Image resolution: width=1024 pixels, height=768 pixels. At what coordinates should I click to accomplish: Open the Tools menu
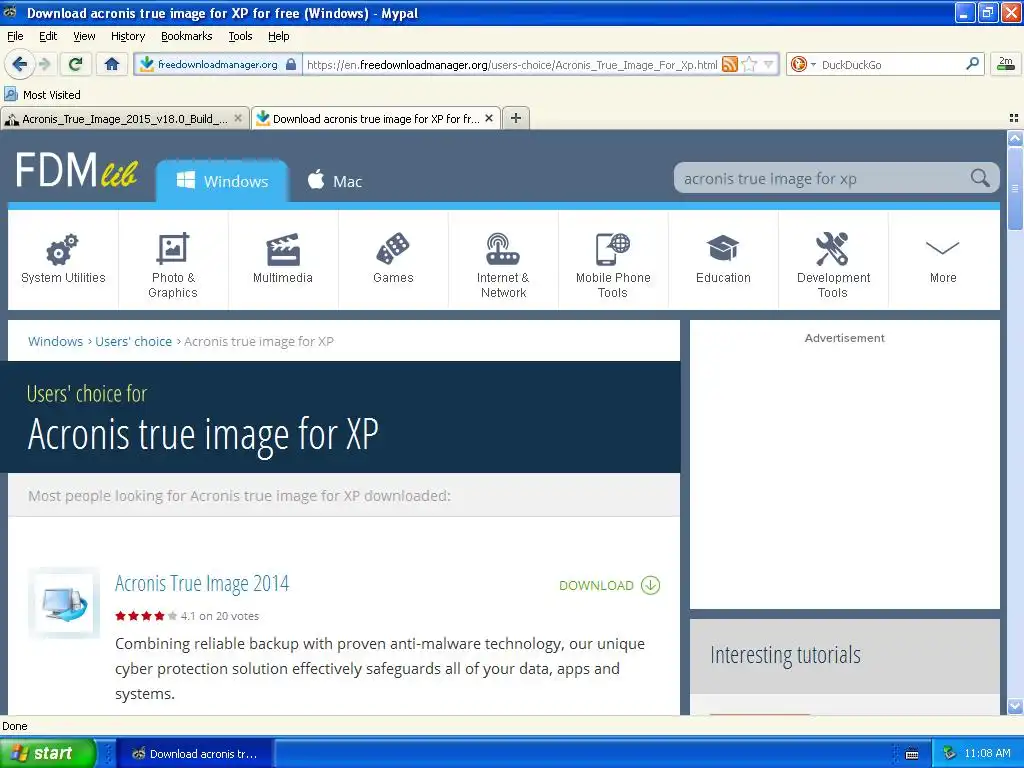pyautogui.click(x=240, y=36)
